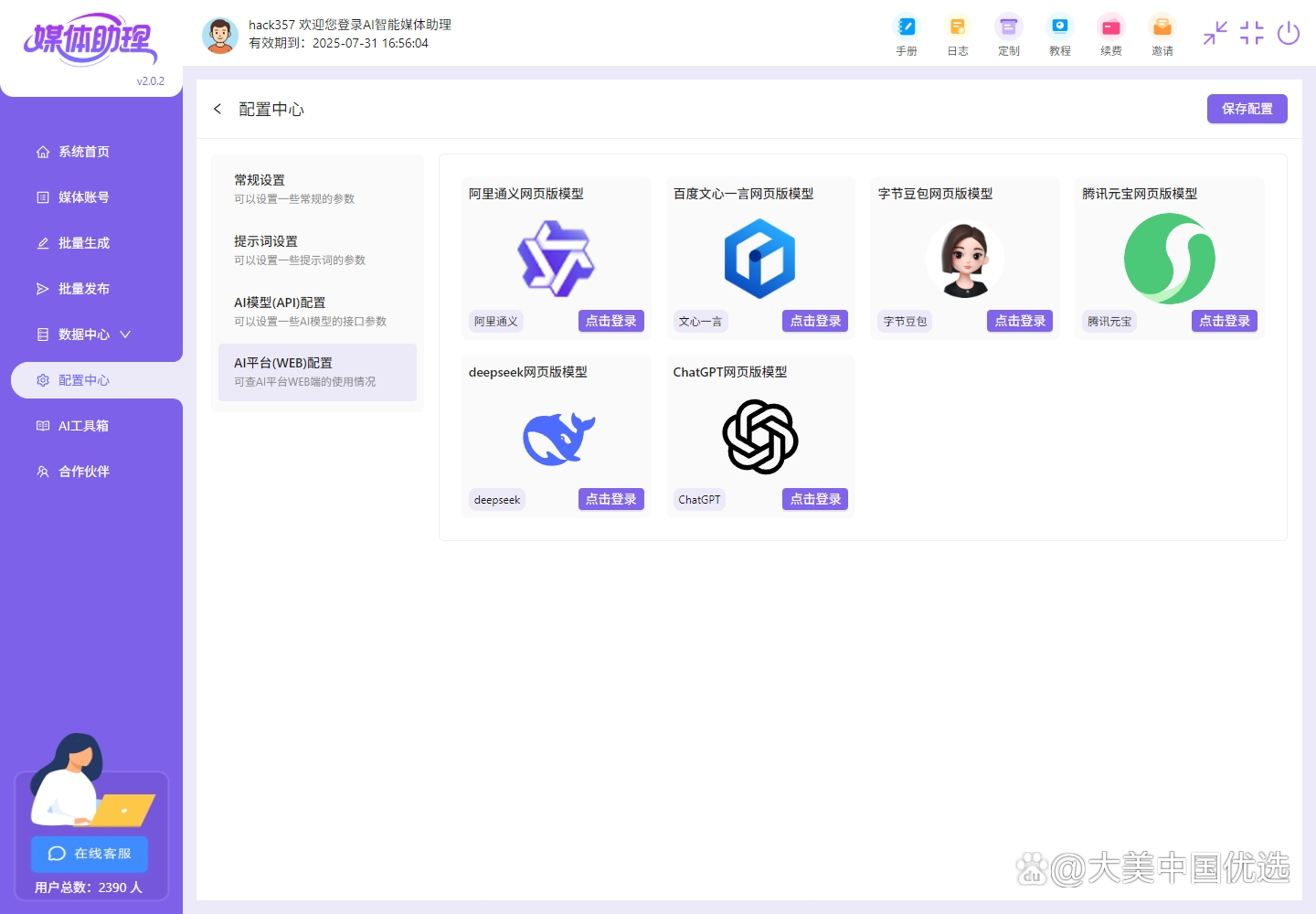Click 点击登录 for deepseek model

click(x=610, y=499)
